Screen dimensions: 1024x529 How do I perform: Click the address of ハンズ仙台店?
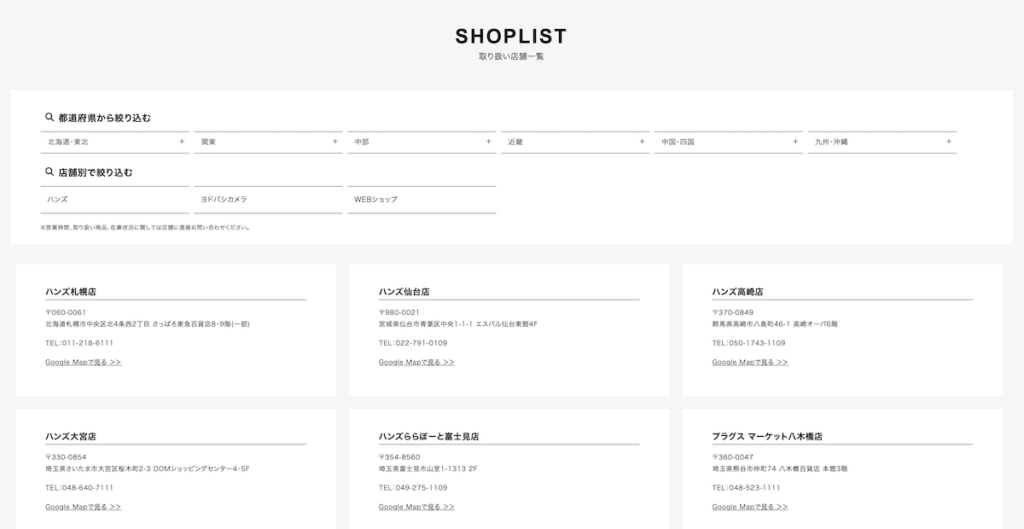[x=458, y=324]
